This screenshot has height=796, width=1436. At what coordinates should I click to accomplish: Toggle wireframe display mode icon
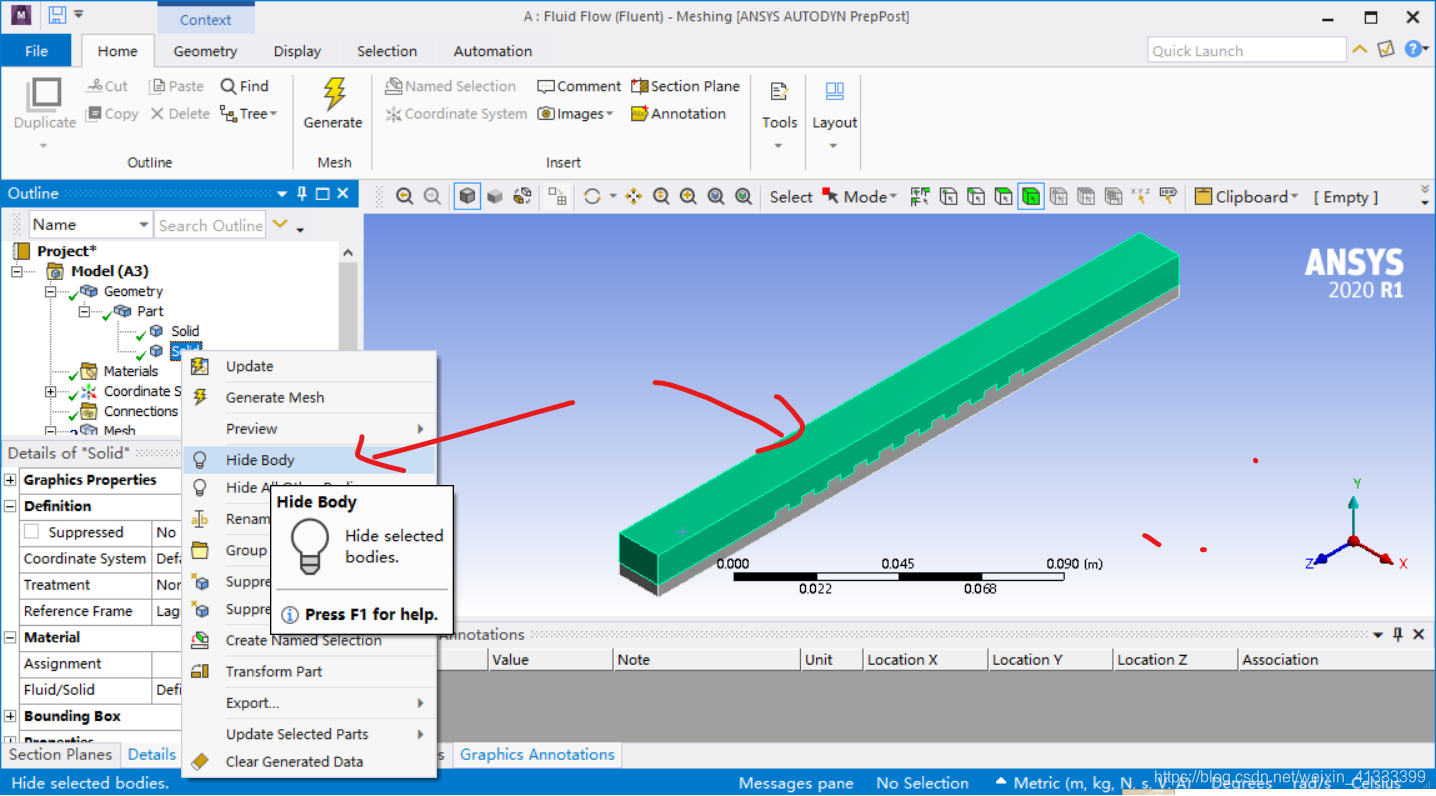(x=522, y=197)
